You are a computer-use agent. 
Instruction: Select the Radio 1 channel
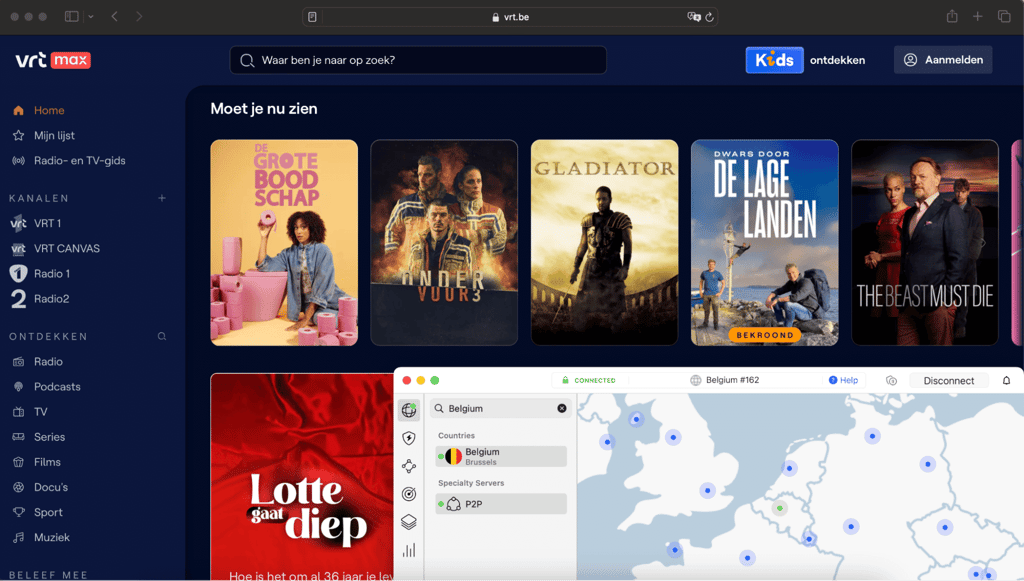coord(40,274)
